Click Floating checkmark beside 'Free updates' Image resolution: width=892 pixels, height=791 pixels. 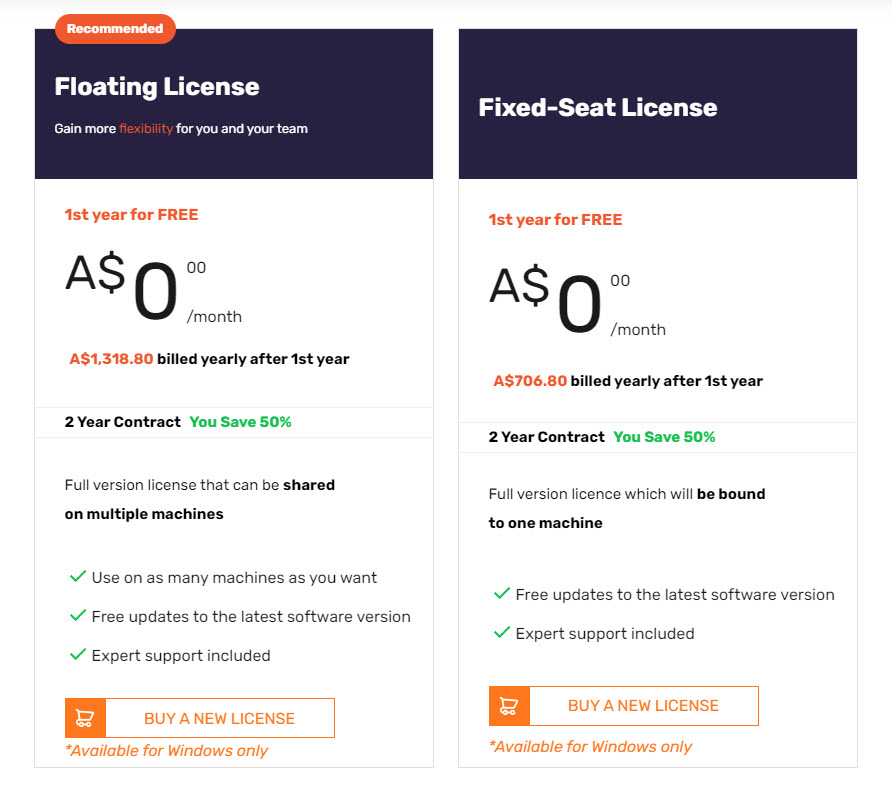[x=78, y=616]
